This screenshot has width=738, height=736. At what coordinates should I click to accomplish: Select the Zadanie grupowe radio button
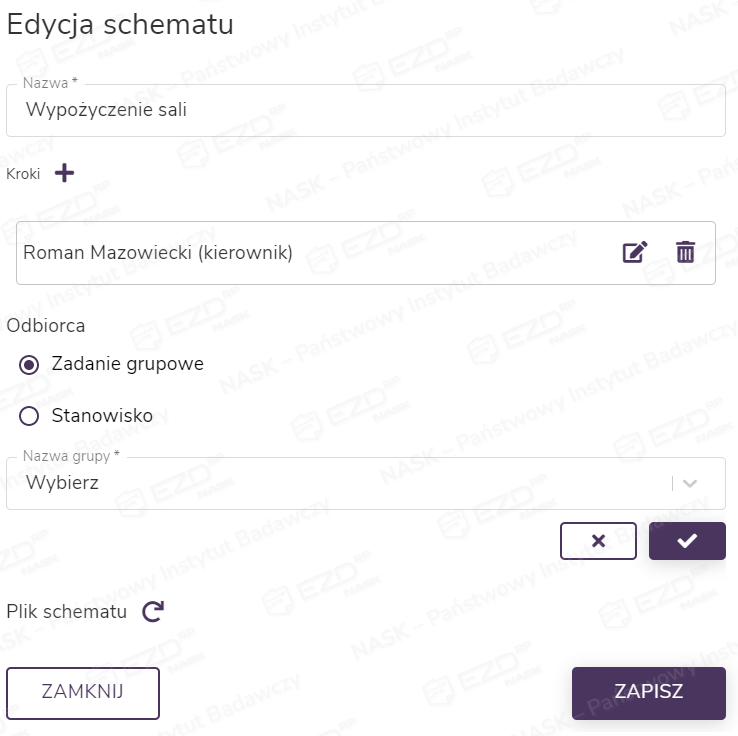point(29,365)
